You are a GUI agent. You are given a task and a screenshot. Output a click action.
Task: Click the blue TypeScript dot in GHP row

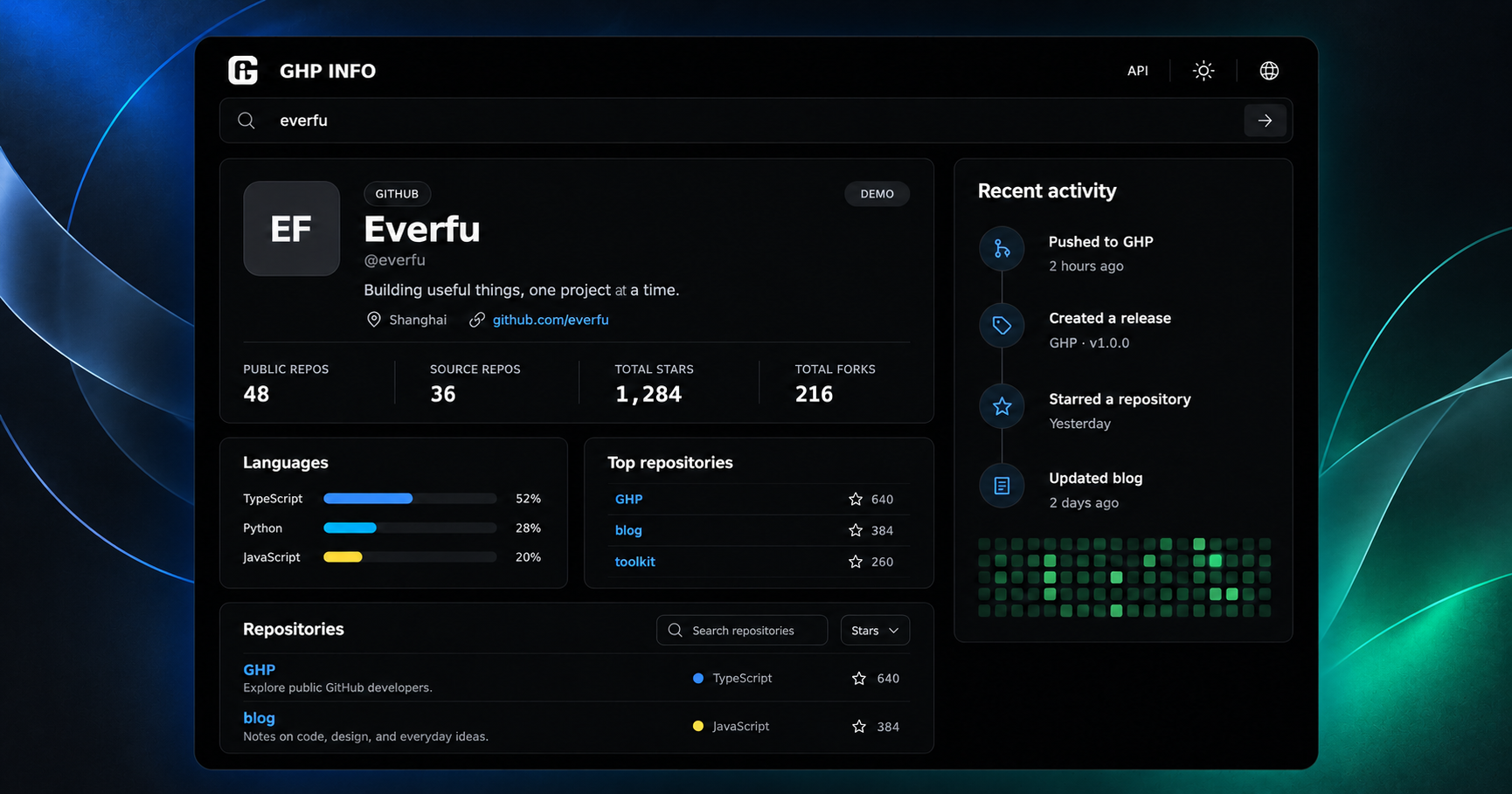(x=698, y=678)
